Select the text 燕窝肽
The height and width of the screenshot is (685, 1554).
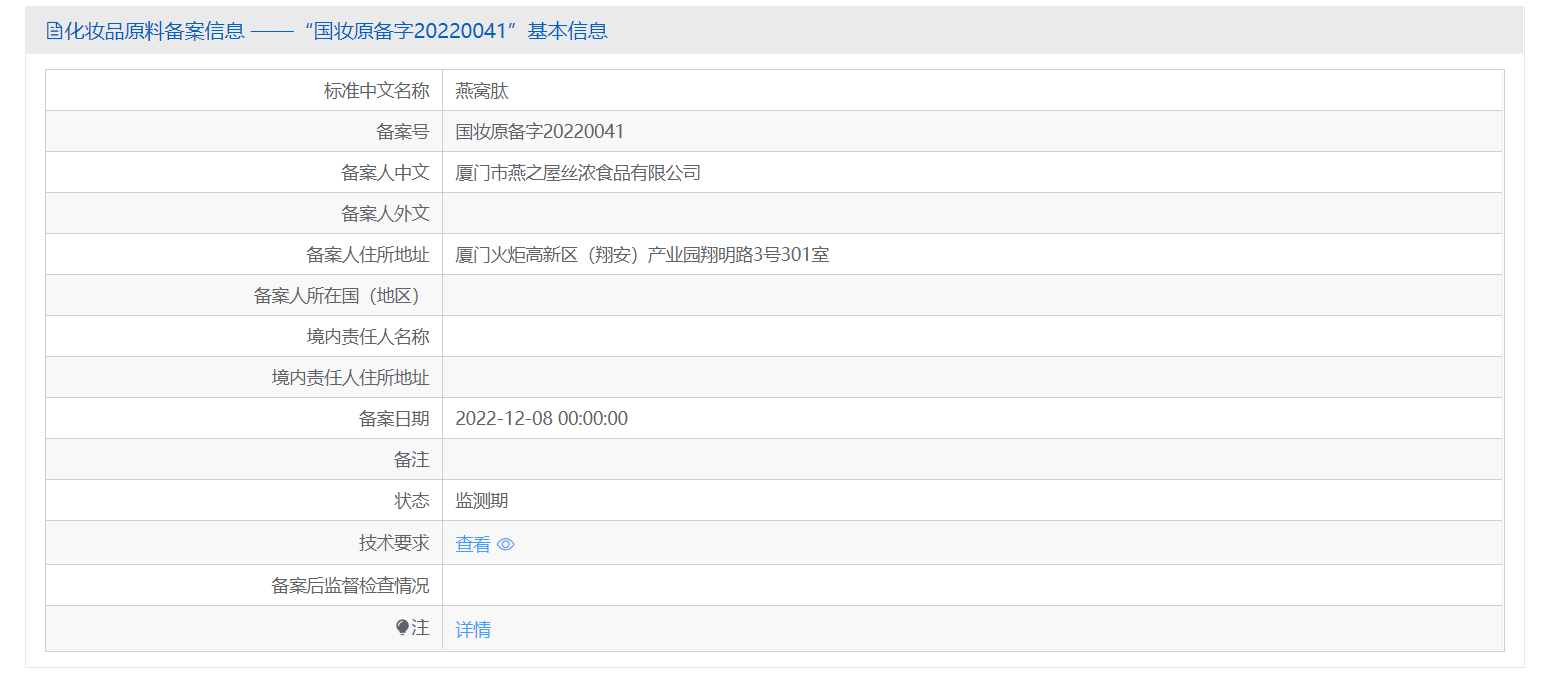pos(482,91)
